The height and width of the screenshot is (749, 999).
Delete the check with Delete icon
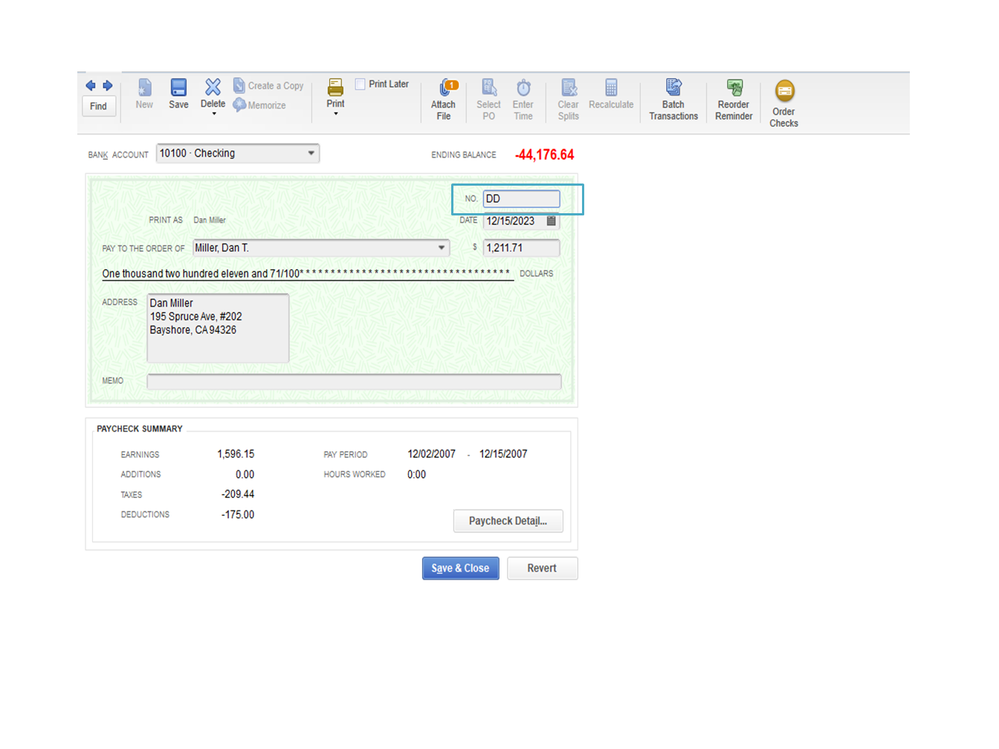(x=213, y=93)
